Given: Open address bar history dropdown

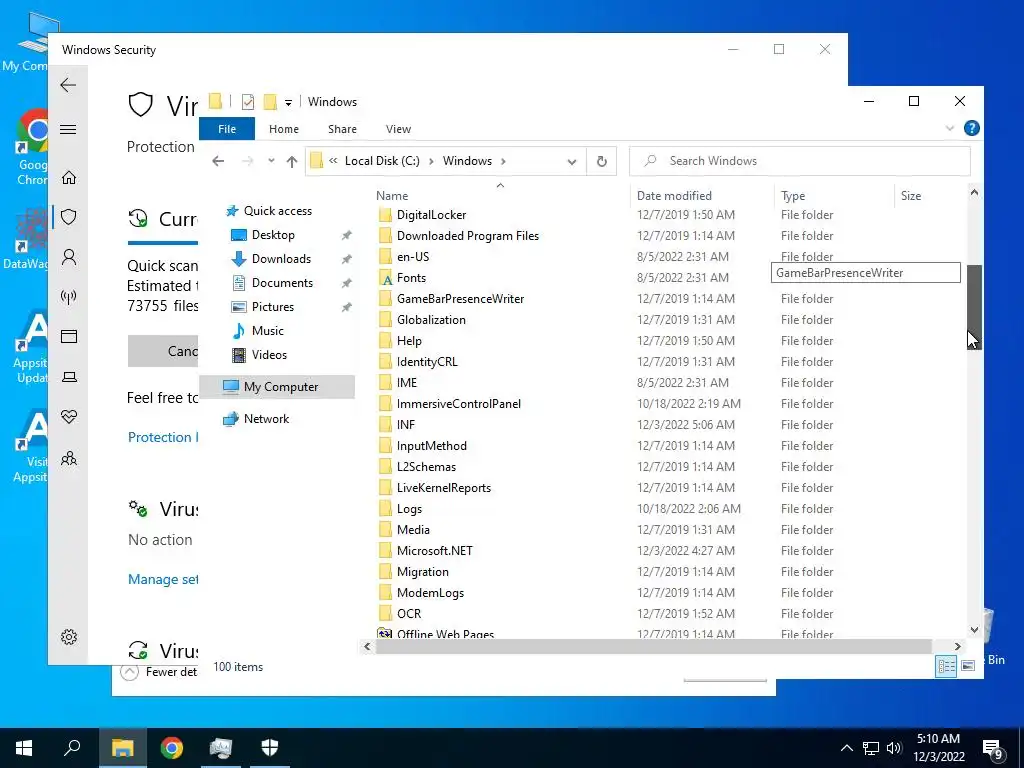Looking at the screenshot, I should click(x=572, y=161).
